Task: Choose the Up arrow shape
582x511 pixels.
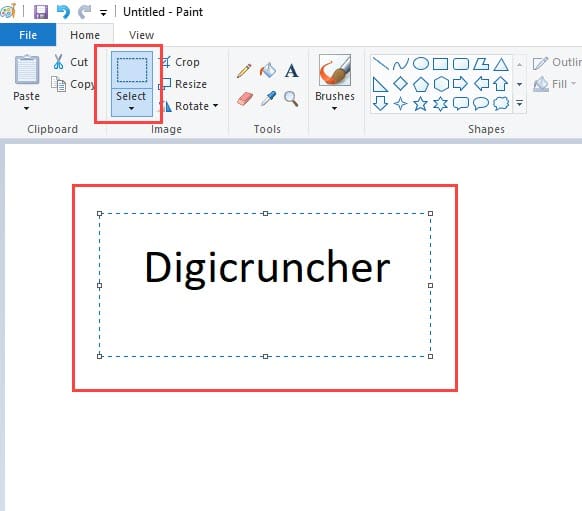Action: tap(501, 84)
